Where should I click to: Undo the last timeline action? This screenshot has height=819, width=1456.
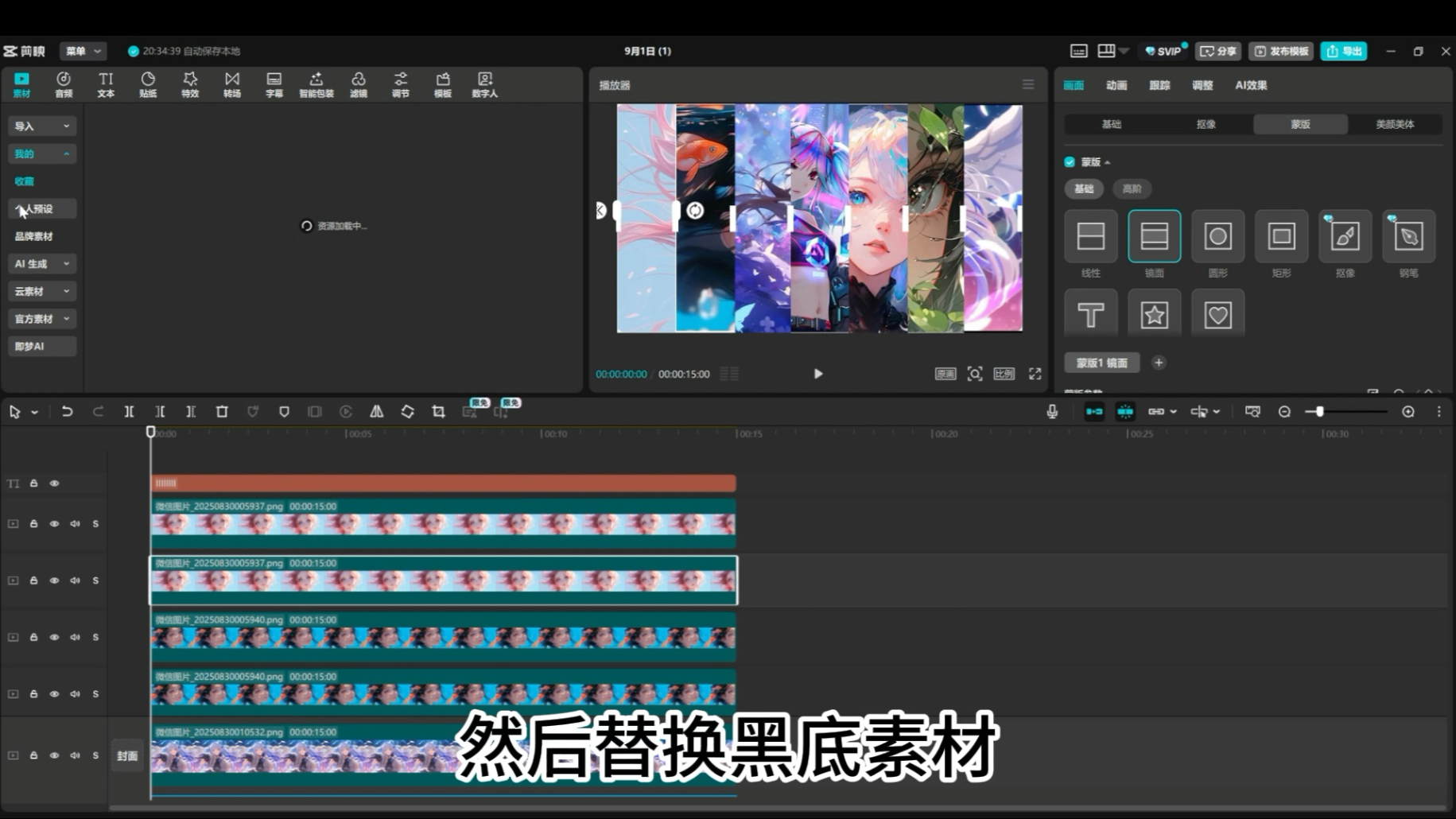point(67,411)
